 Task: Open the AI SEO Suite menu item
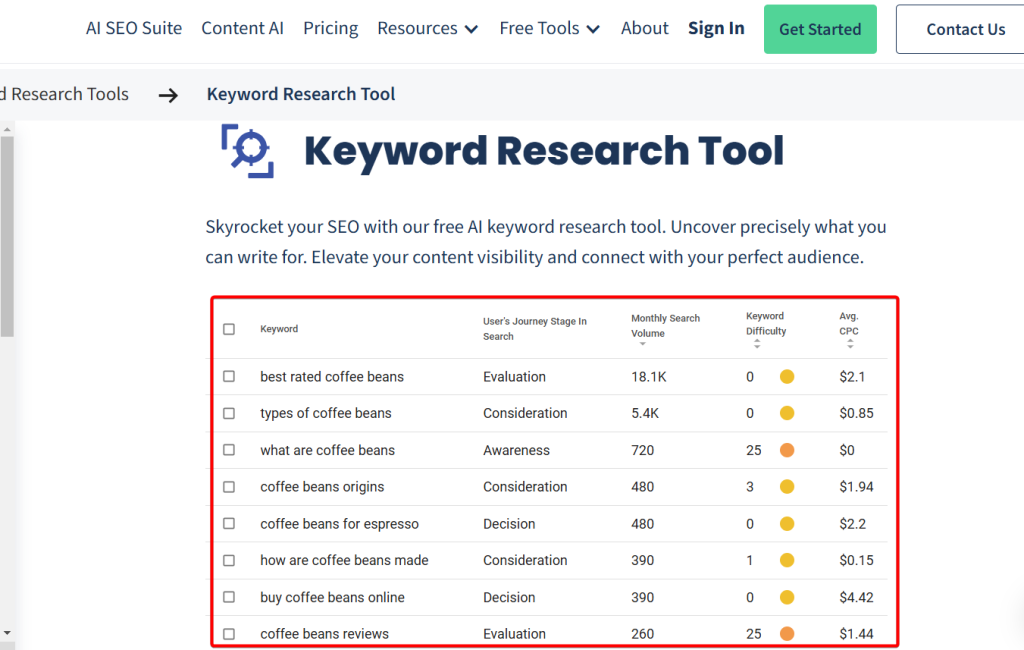point(134,29)
